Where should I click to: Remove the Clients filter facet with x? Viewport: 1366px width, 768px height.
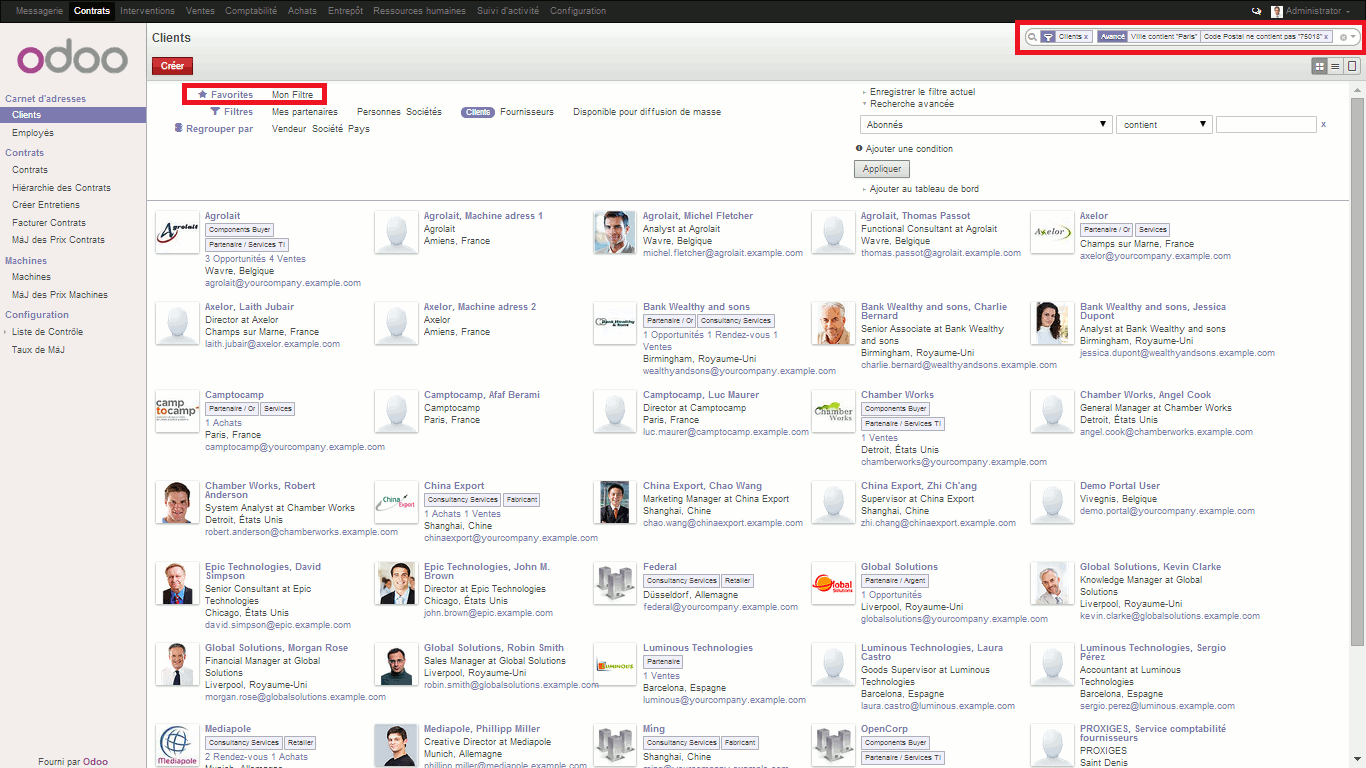point(1086,36)
